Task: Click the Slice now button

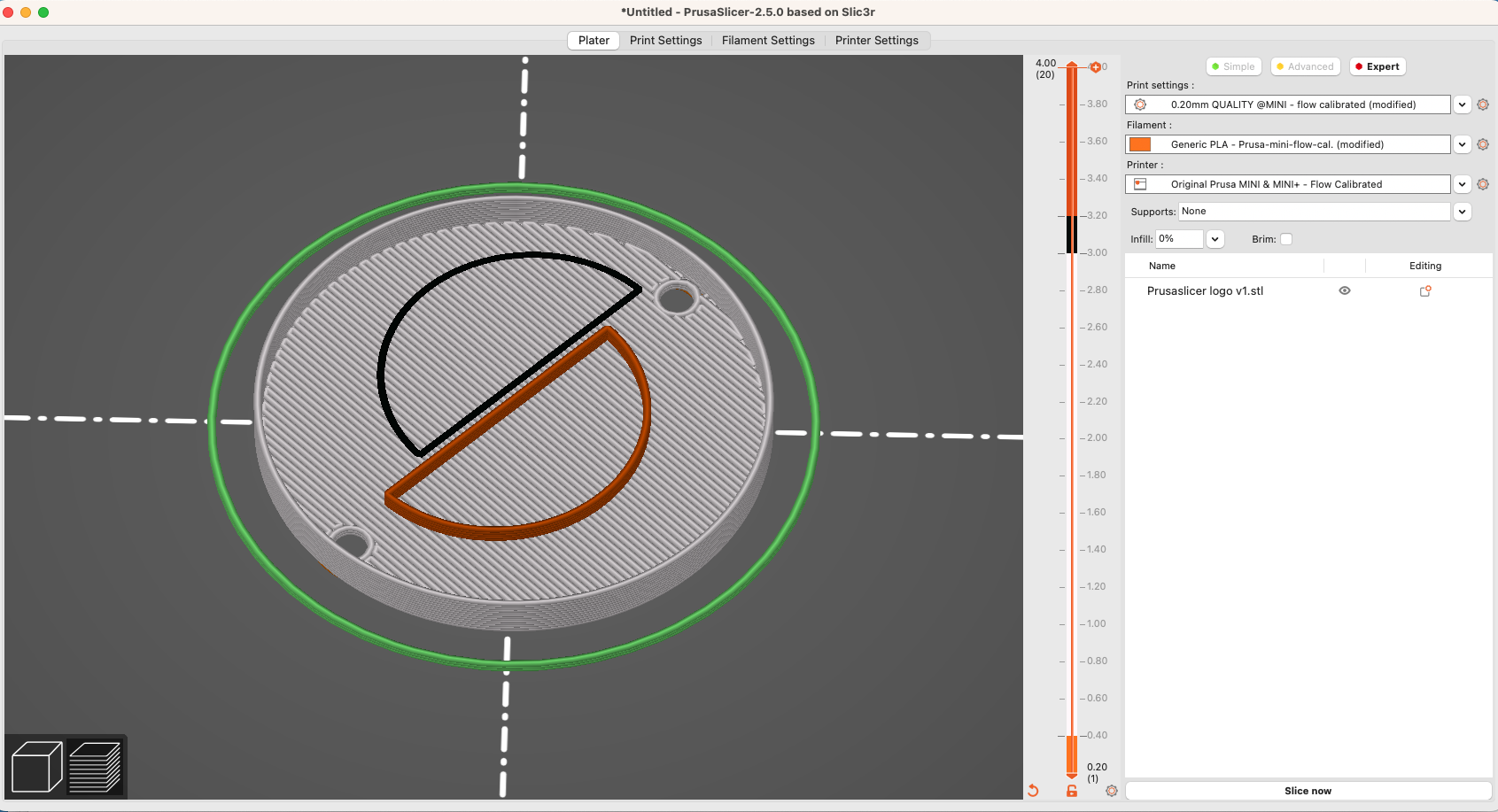Action: (1308, 791)
